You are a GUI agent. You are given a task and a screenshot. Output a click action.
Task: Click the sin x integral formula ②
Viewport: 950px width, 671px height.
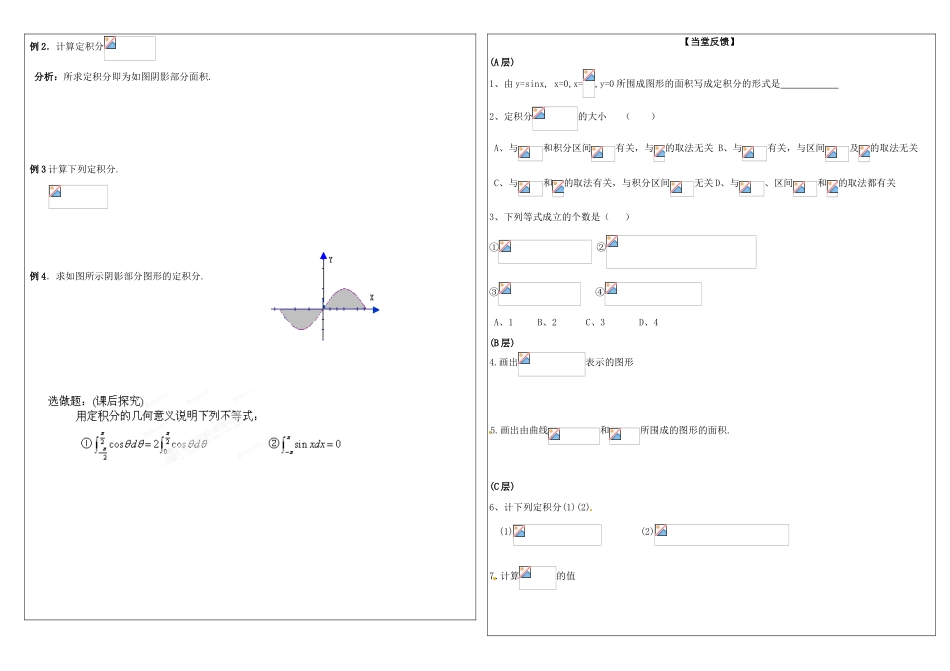click(x=305, y=443)
